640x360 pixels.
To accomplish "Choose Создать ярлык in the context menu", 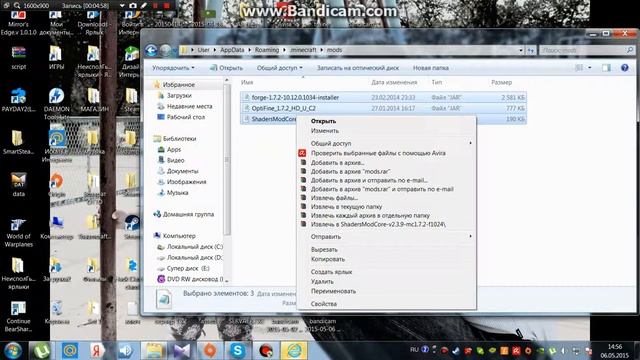I will (331, 272).
